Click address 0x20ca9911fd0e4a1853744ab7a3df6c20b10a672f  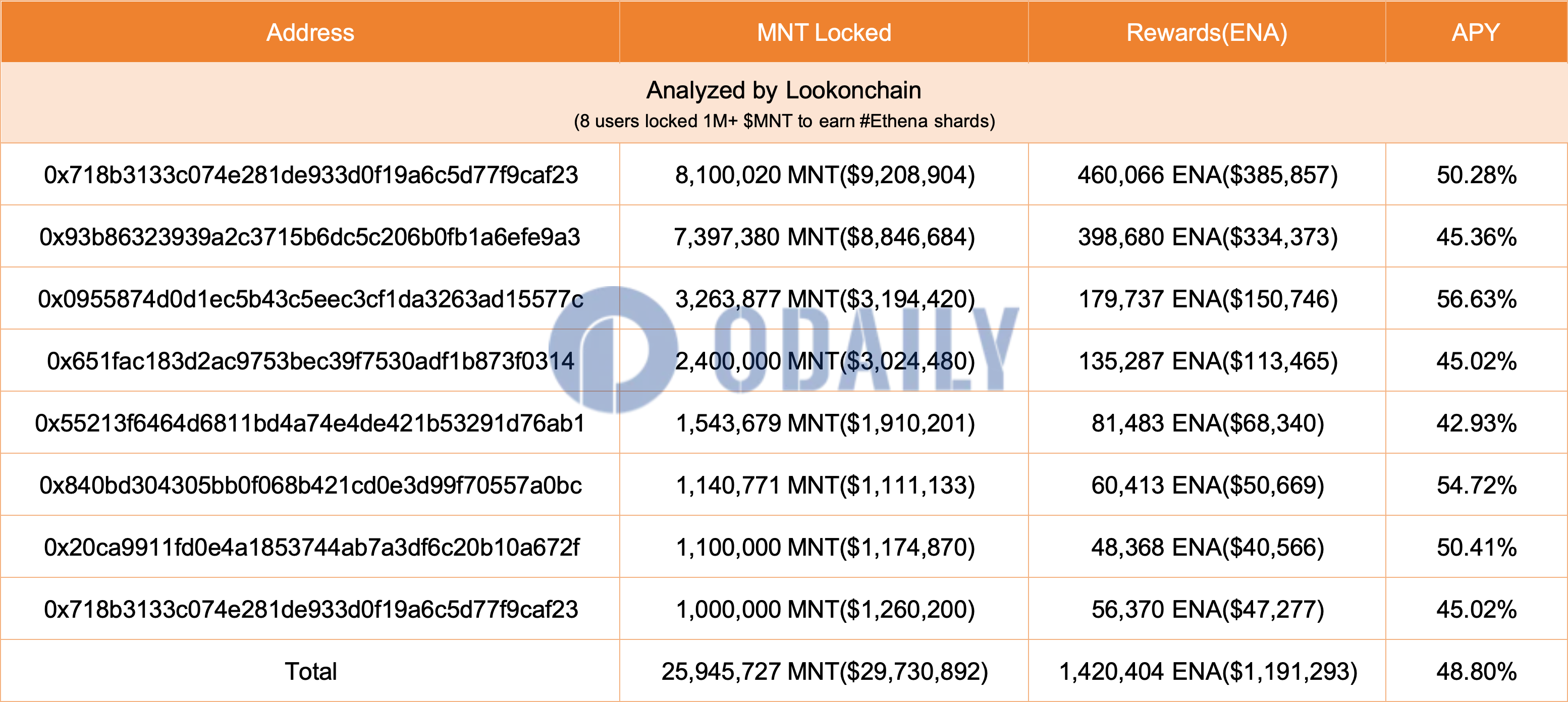tap(311, 548)
